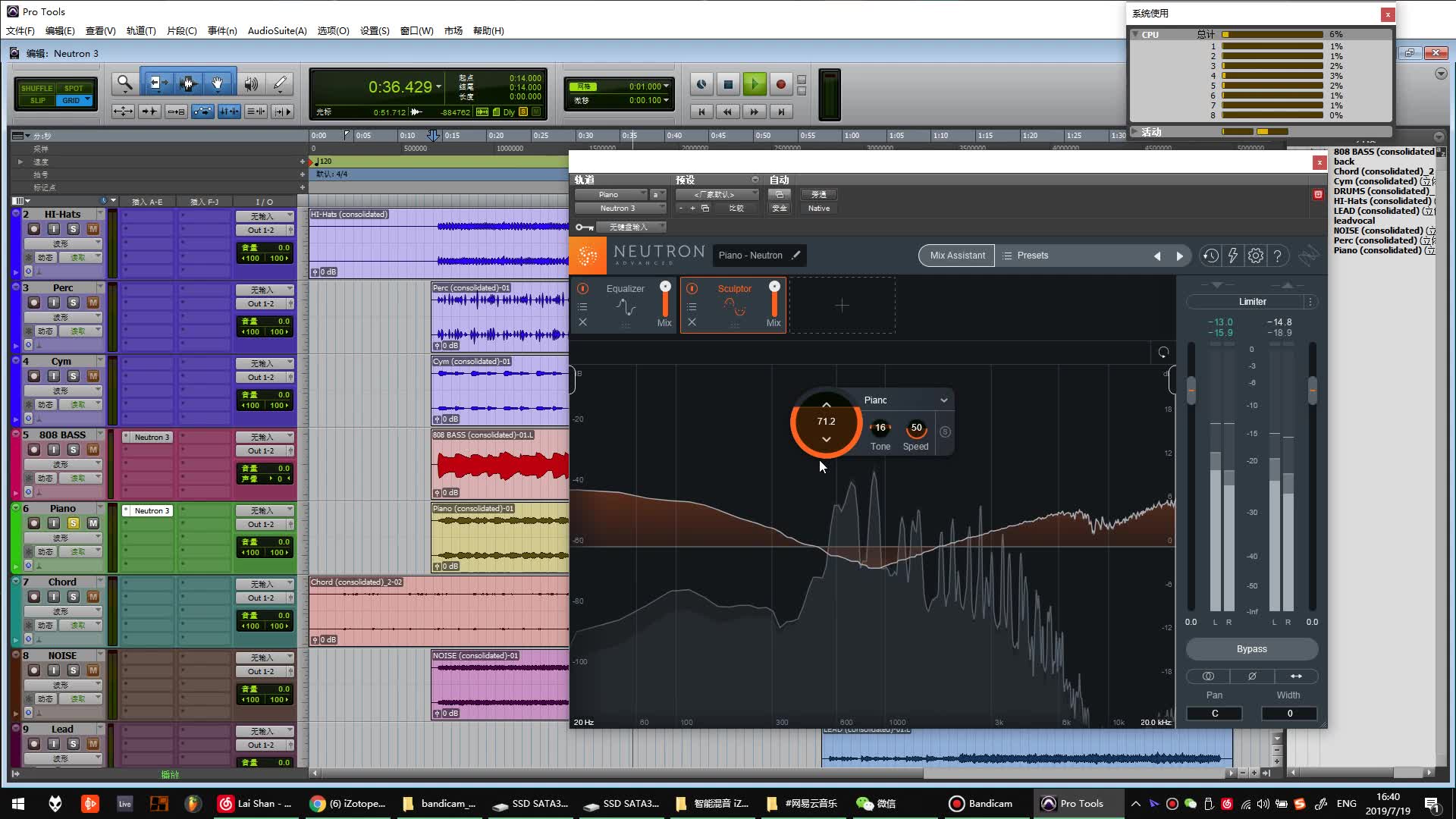
Task: Select the Scrubber speaker tool
Action: (x=251, y=83)
